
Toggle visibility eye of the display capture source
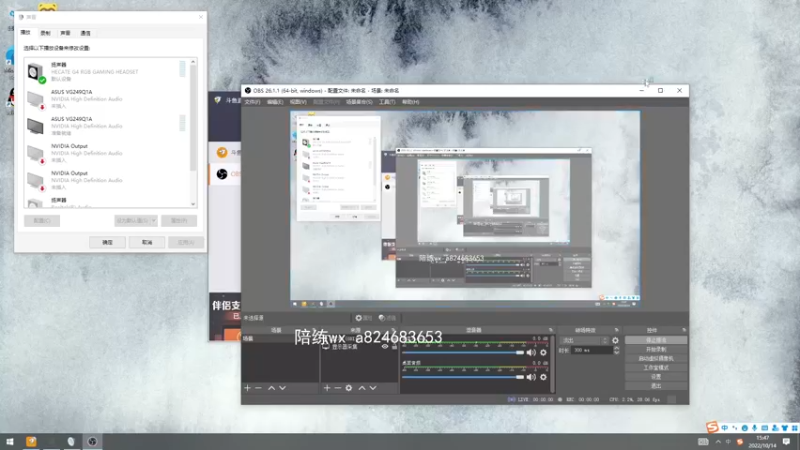click(x=385, y=346)
